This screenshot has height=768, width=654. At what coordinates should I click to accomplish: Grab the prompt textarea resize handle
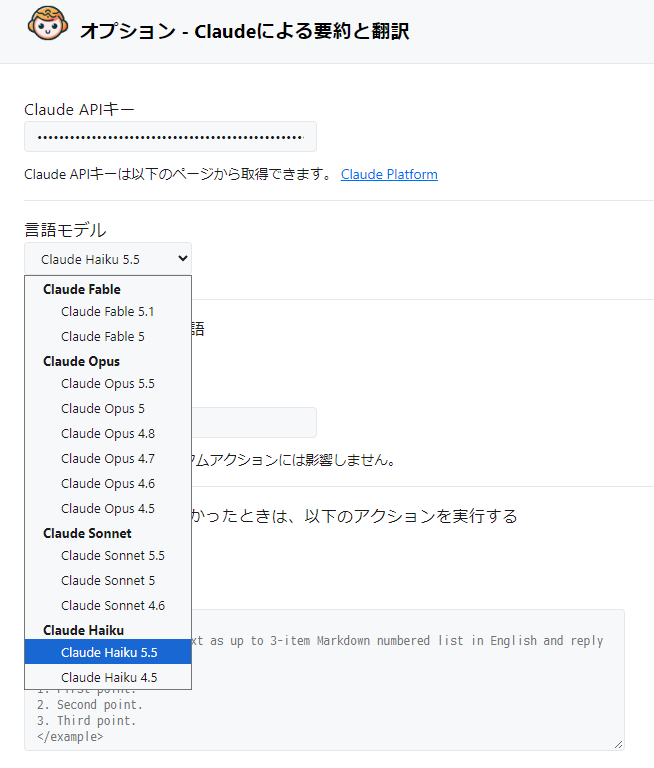coord(619,744)
